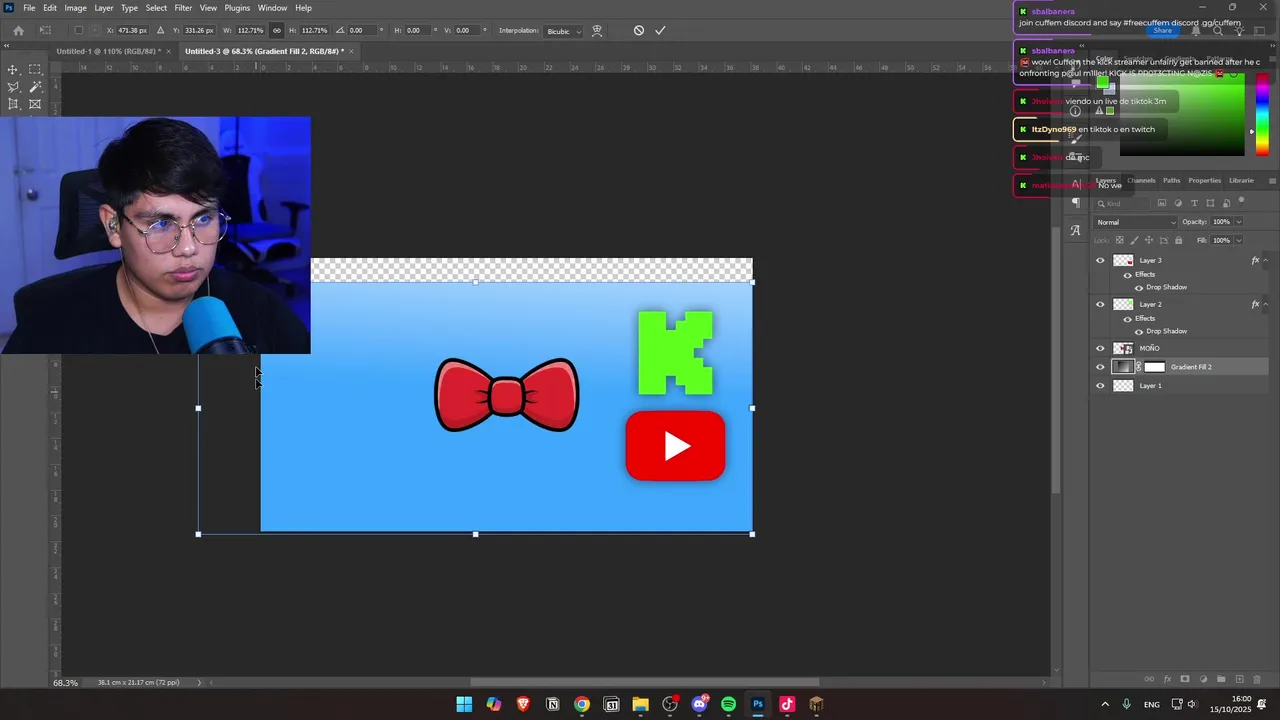Collapse Layer 2 effects list

click(x=1266, y=305)
